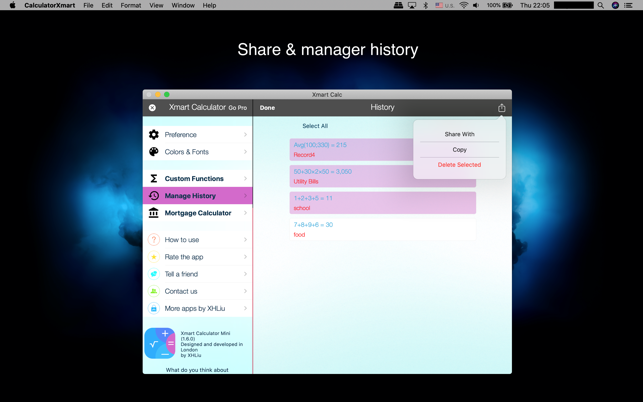The height and width of the screenshot is (402, 643).
Task: Click the battery status icon
Action: tap(508, 5)
